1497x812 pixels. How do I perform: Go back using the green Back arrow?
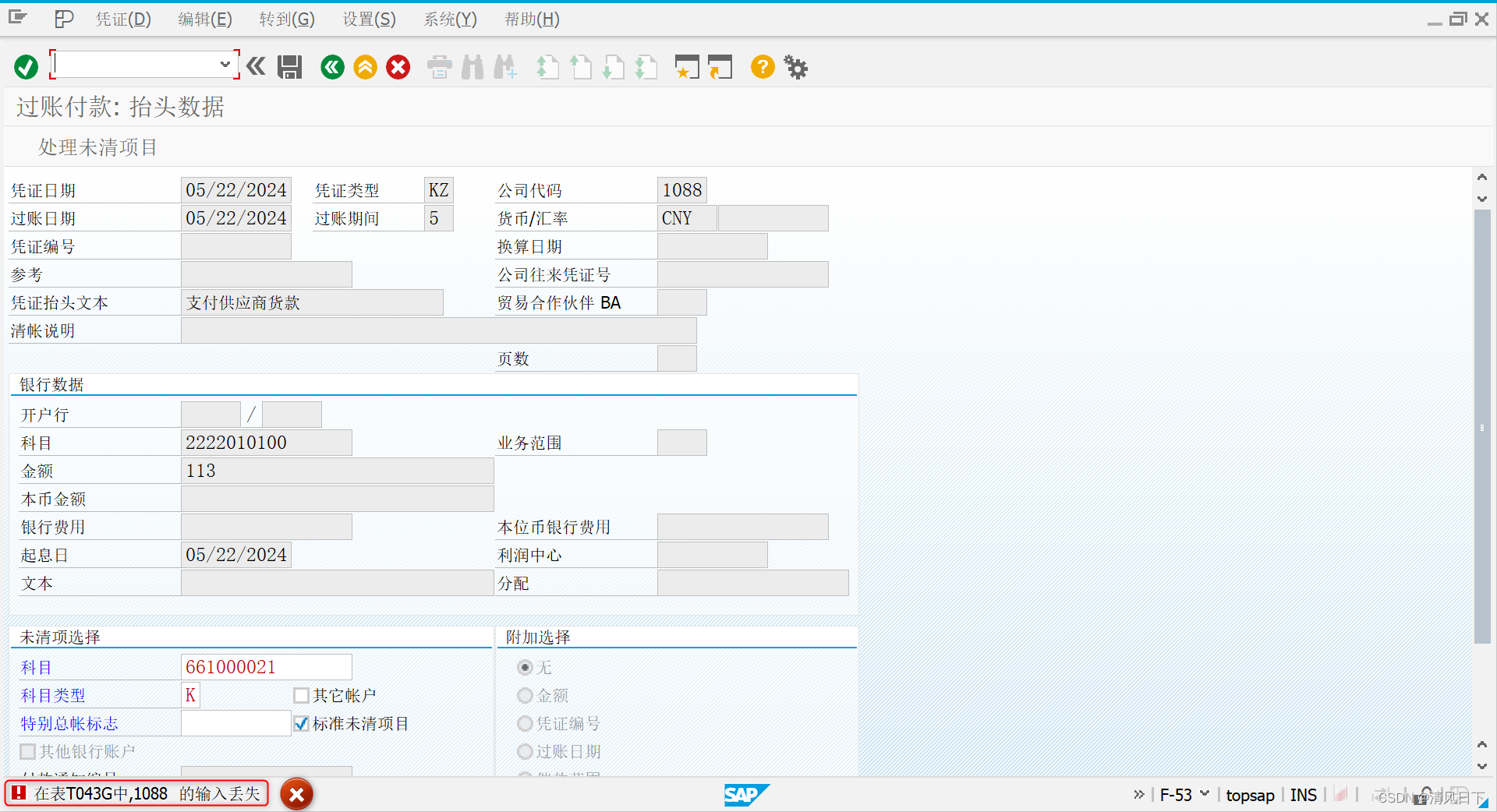click(332, 67)
